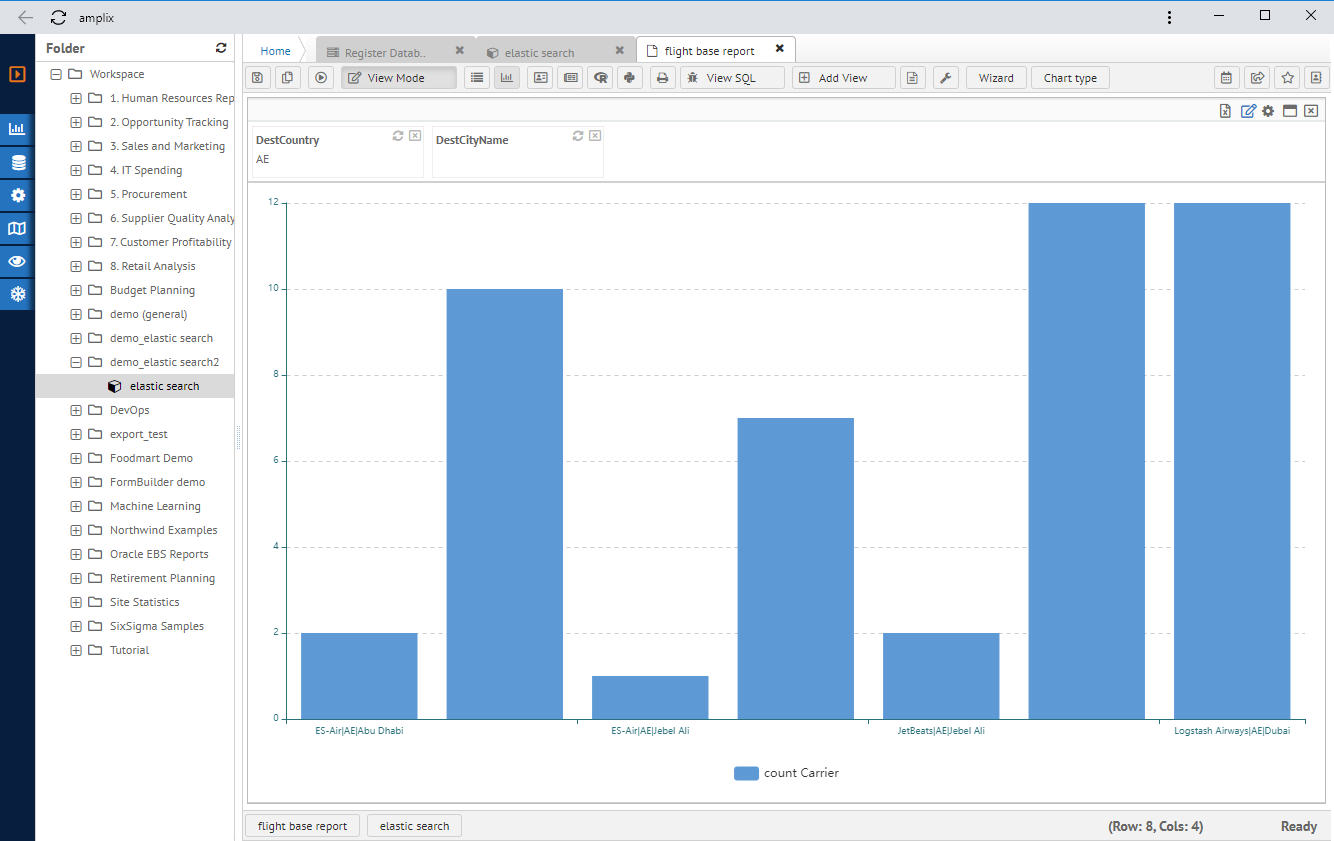Click the form layout icon after card view
Viewport: 1334px width, 841px height.
[x=570, y=78]
